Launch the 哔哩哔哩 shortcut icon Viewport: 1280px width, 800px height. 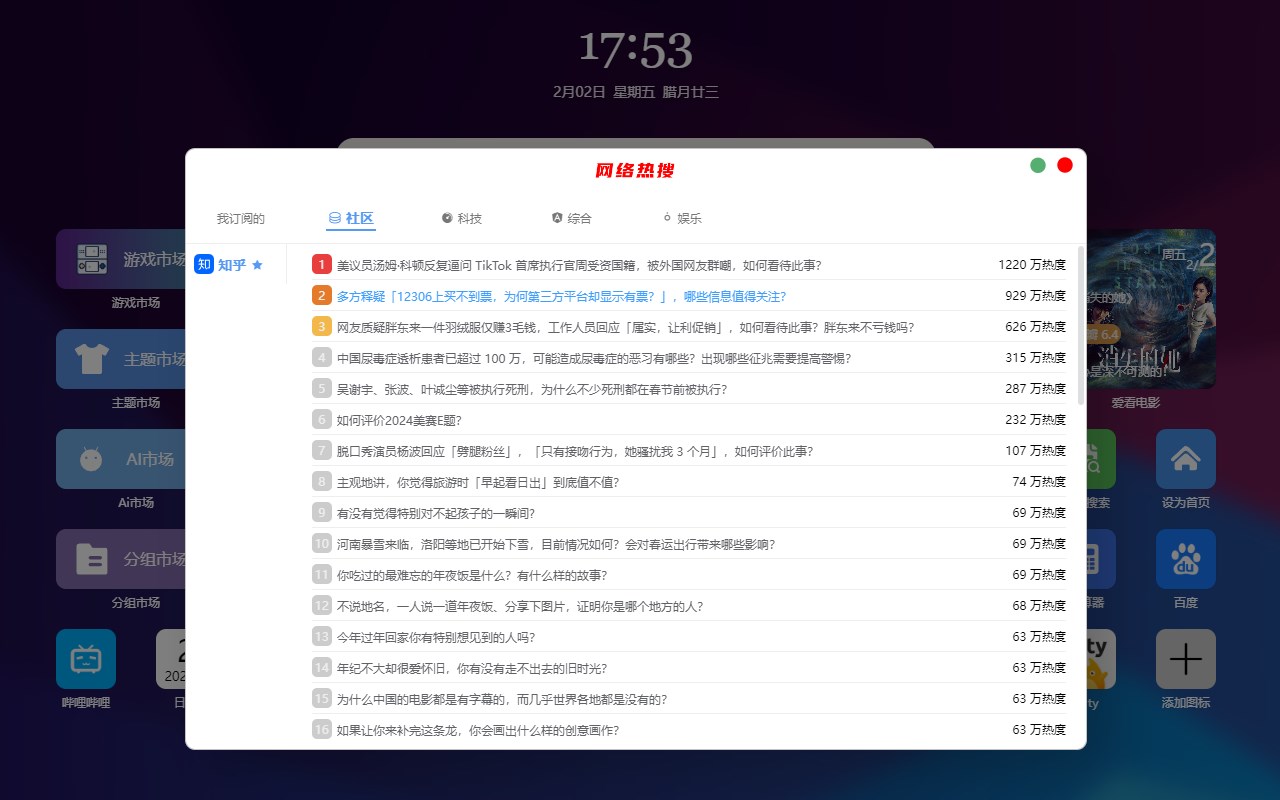pos(86,659)
